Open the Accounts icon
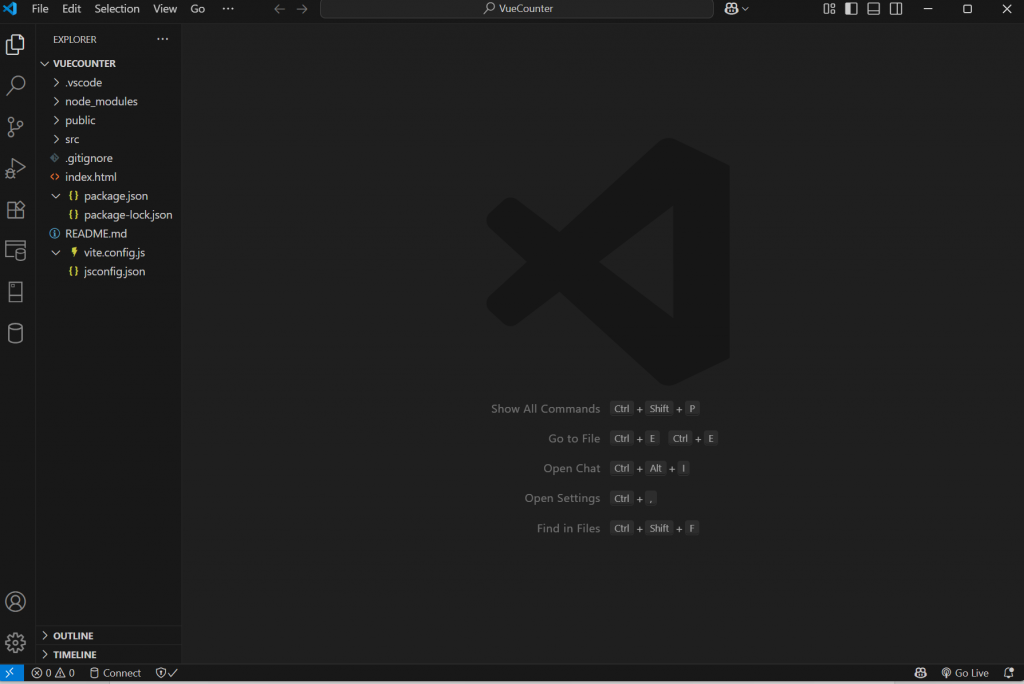 click(16, 602)
